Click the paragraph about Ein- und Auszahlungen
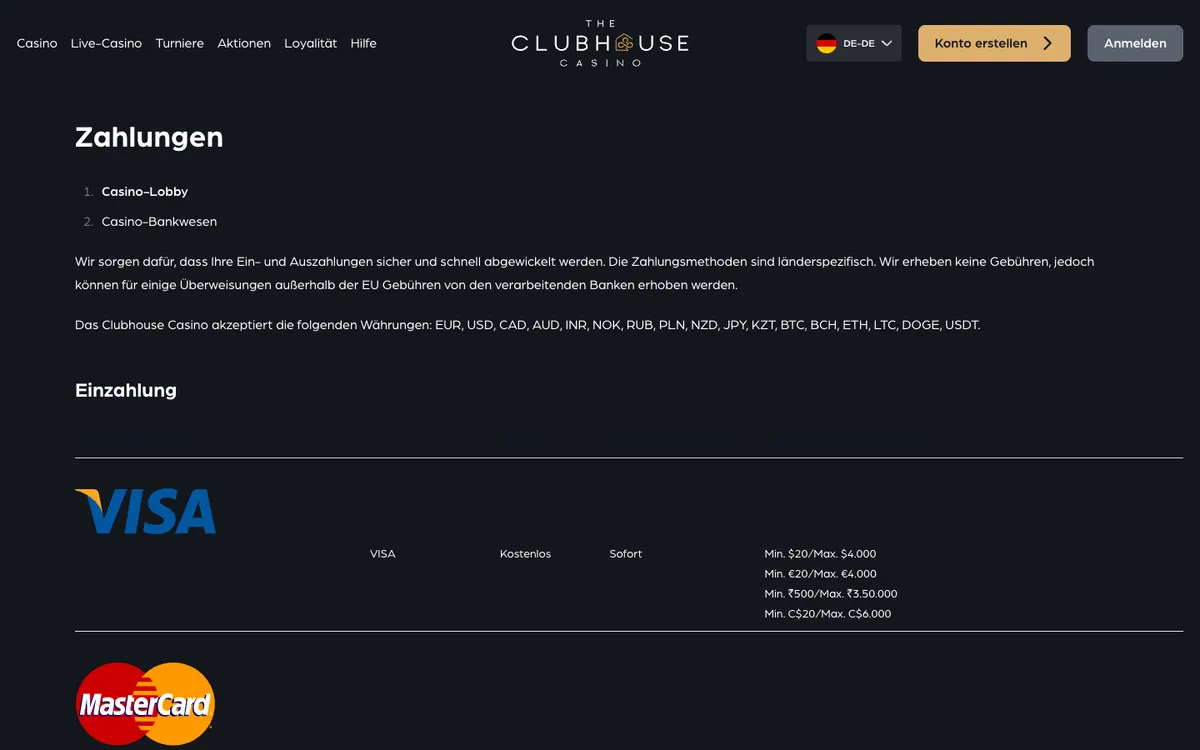This screenshot has width=1200, height=750. click(585, 273)
